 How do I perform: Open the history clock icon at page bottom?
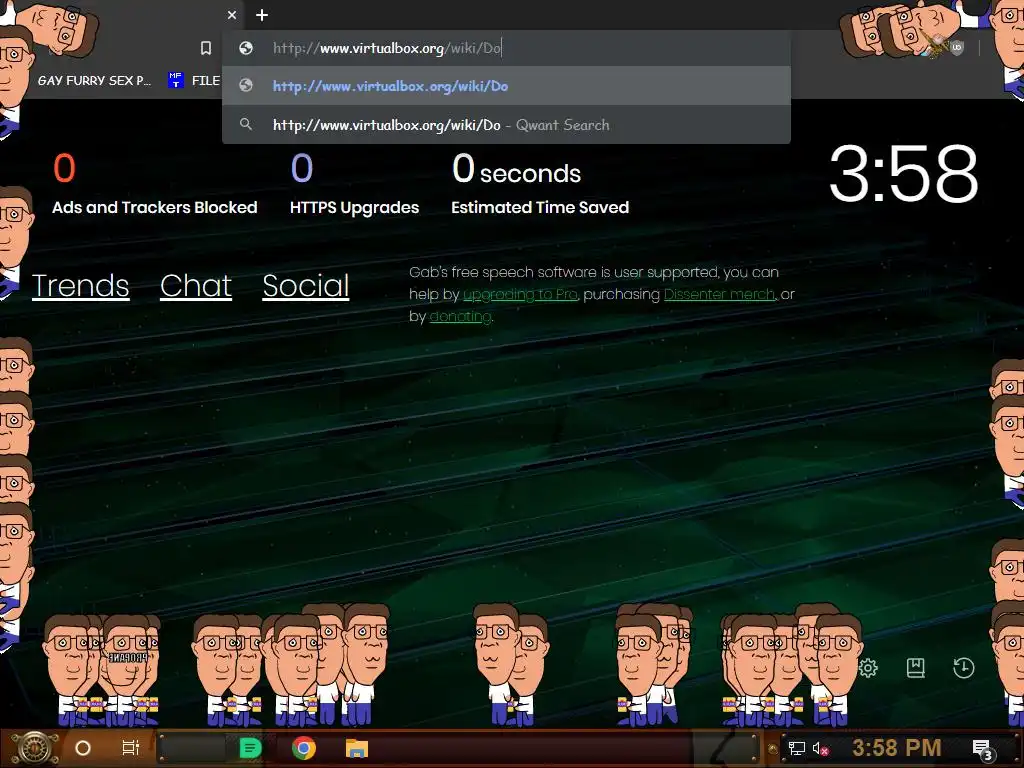pos(963,667)
